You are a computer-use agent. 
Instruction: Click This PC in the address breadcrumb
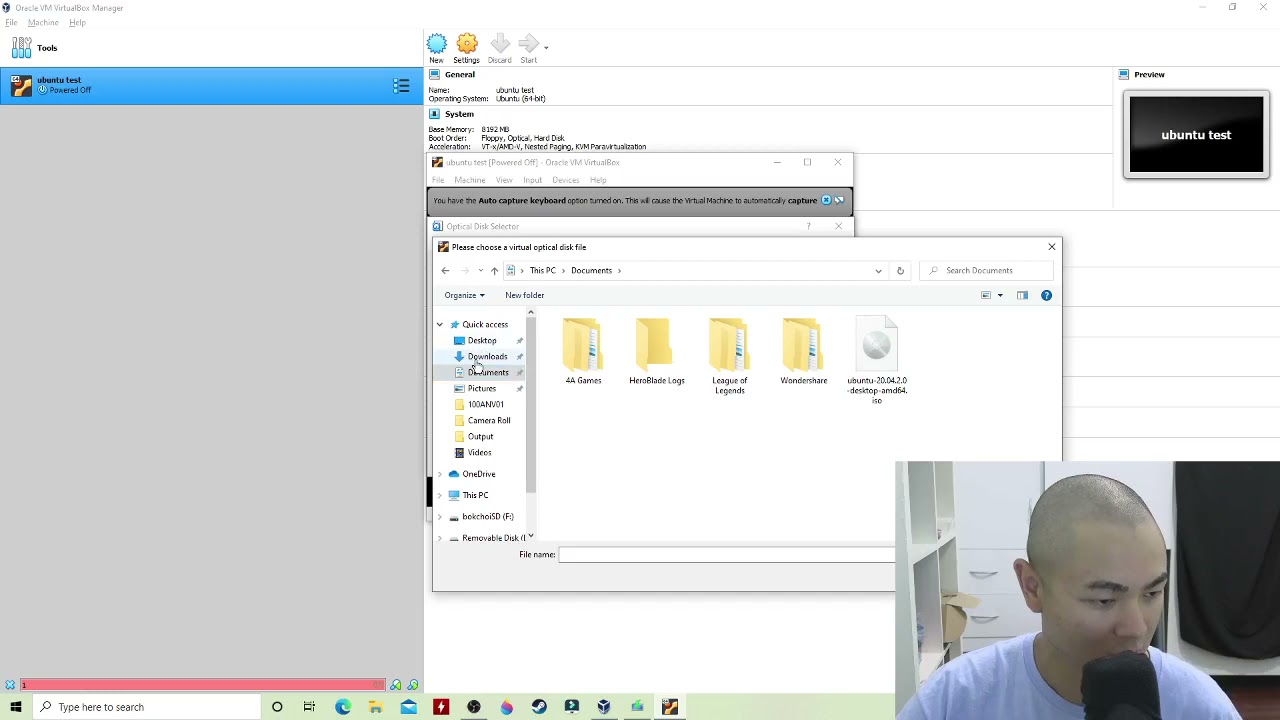pyautogui.click(x=543, y=271)
